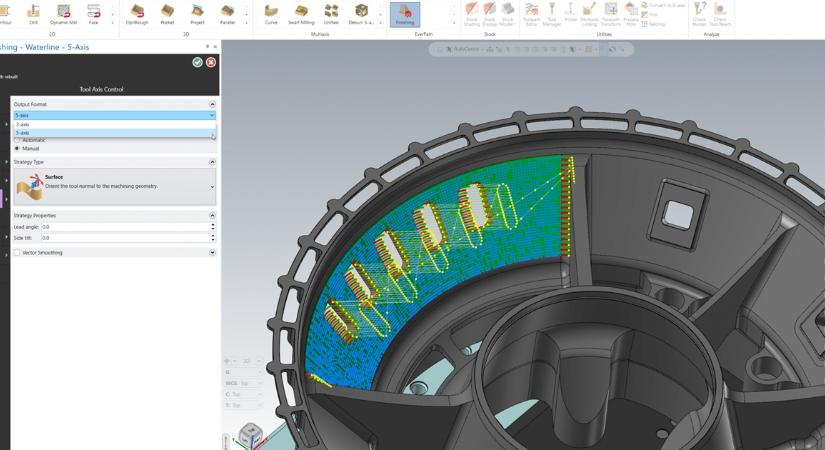The image size is (825, 450).
Task: Open the Process Hole utility
Action: click(x=630, y=14)
